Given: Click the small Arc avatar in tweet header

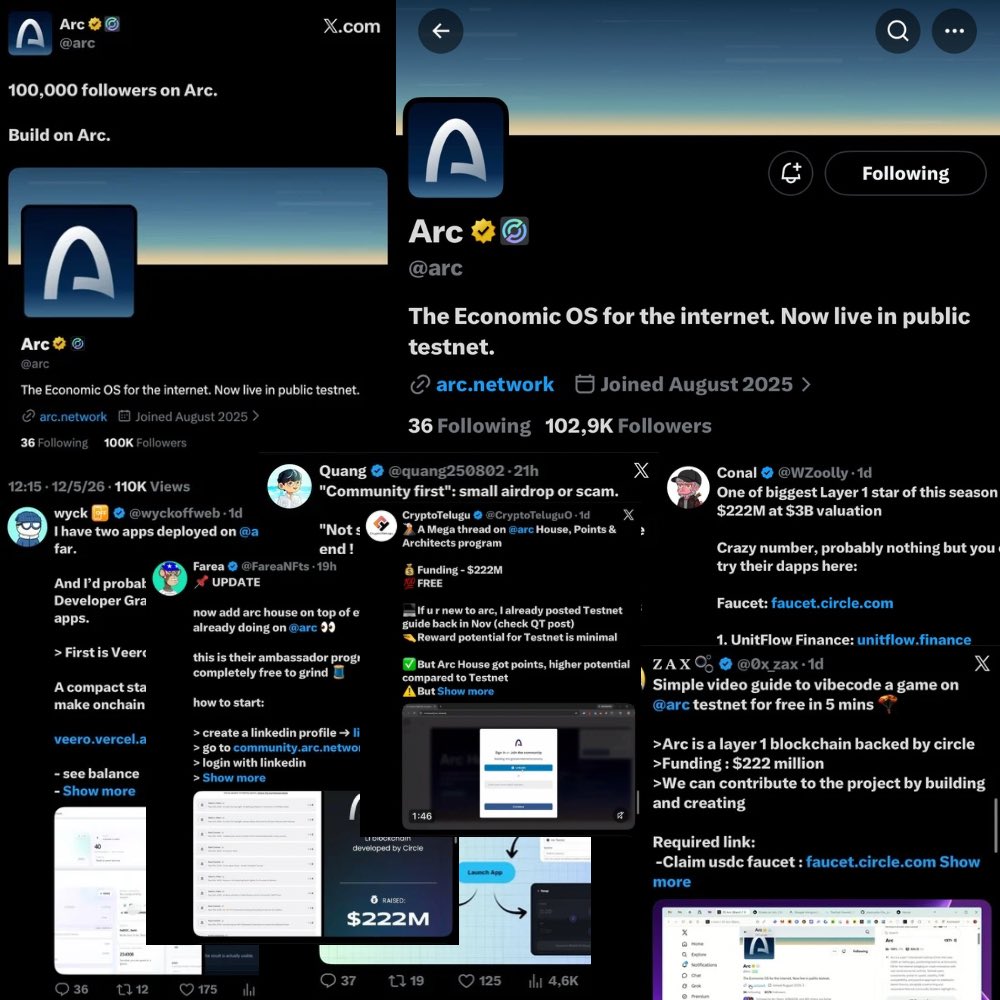Looking at the screenshot, I should (x=30, y=33).
